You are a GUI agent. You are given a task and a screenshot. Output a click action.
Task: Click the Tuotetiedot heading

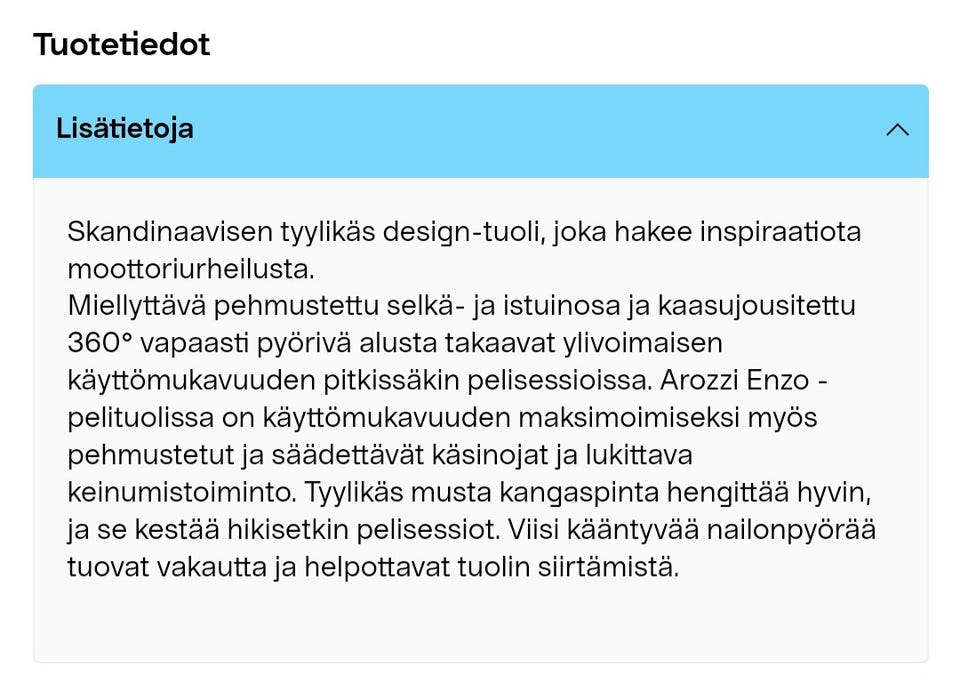121,44
